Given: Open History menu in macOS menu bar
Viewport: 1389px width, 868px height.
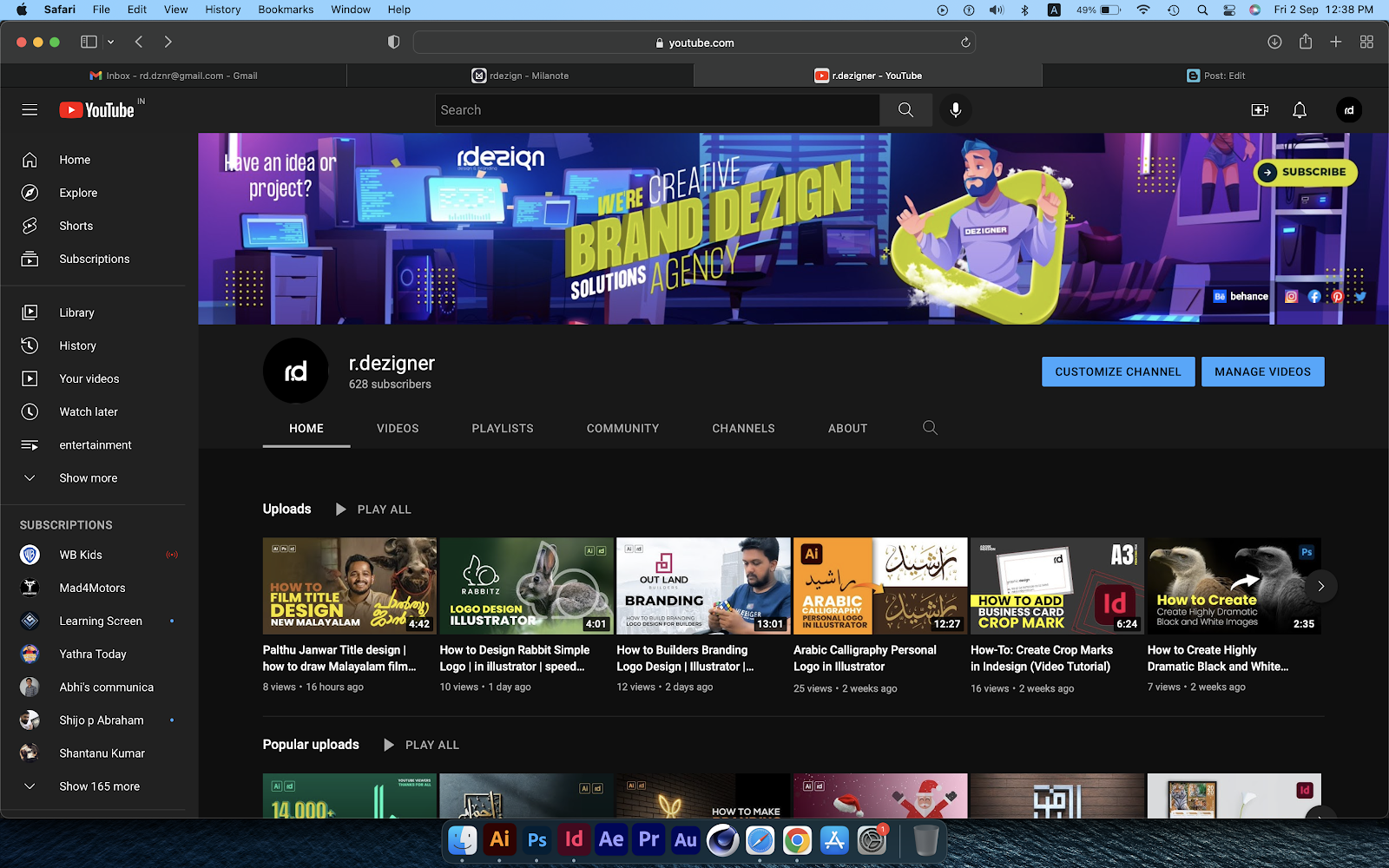Looking at the screenshot, I should pyautogui.click(x=222, y=10).
